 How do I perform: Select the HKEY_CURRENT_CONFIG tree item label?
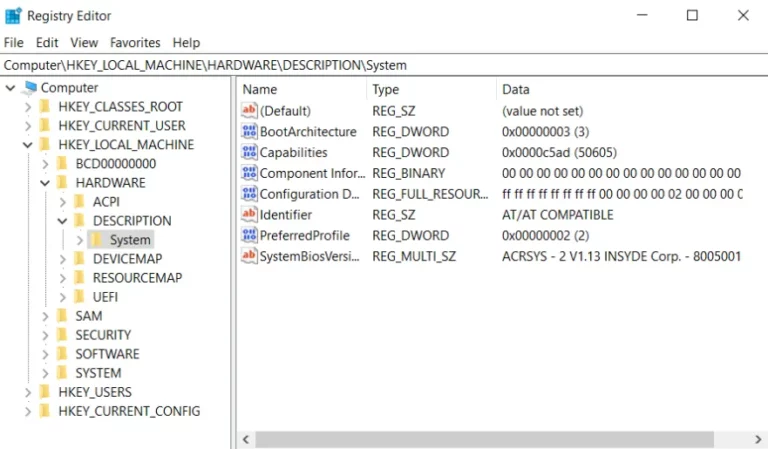click(x=129, y=411)
